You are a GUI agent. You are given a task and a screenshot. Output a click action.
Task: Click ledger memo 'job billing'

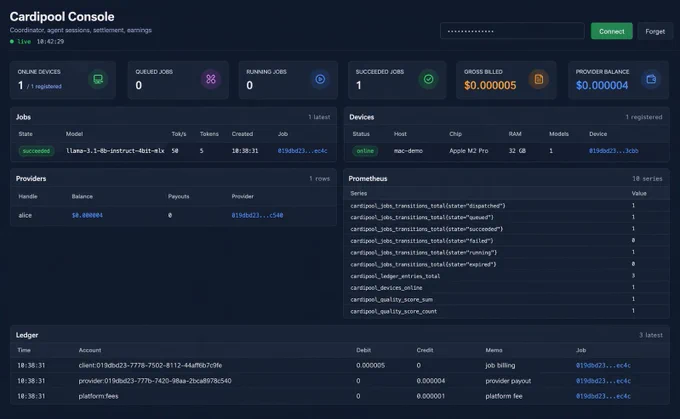click(x=500, y=365)
